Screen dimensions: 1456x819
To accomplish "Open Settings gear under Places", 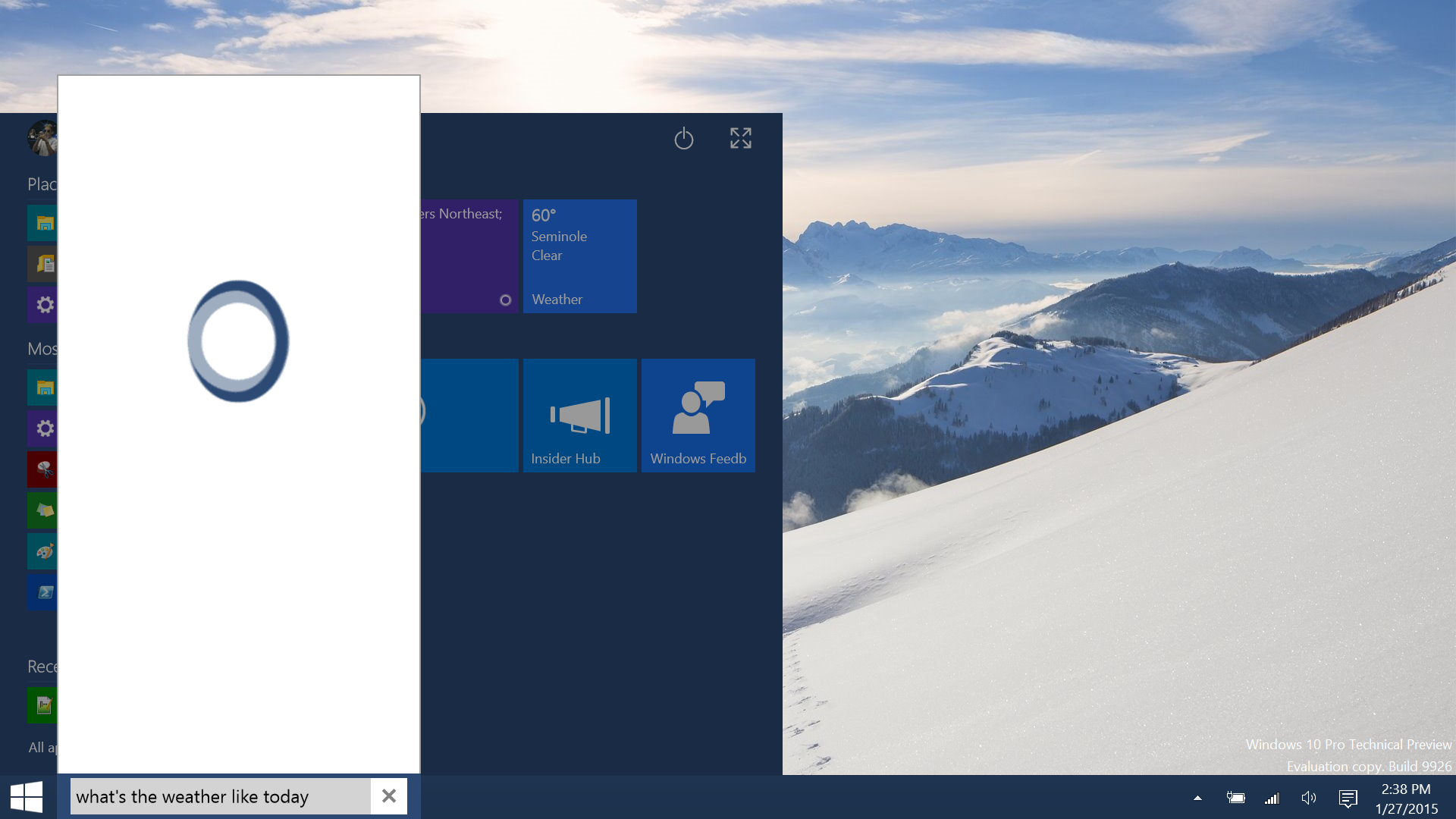I will 42,305.
